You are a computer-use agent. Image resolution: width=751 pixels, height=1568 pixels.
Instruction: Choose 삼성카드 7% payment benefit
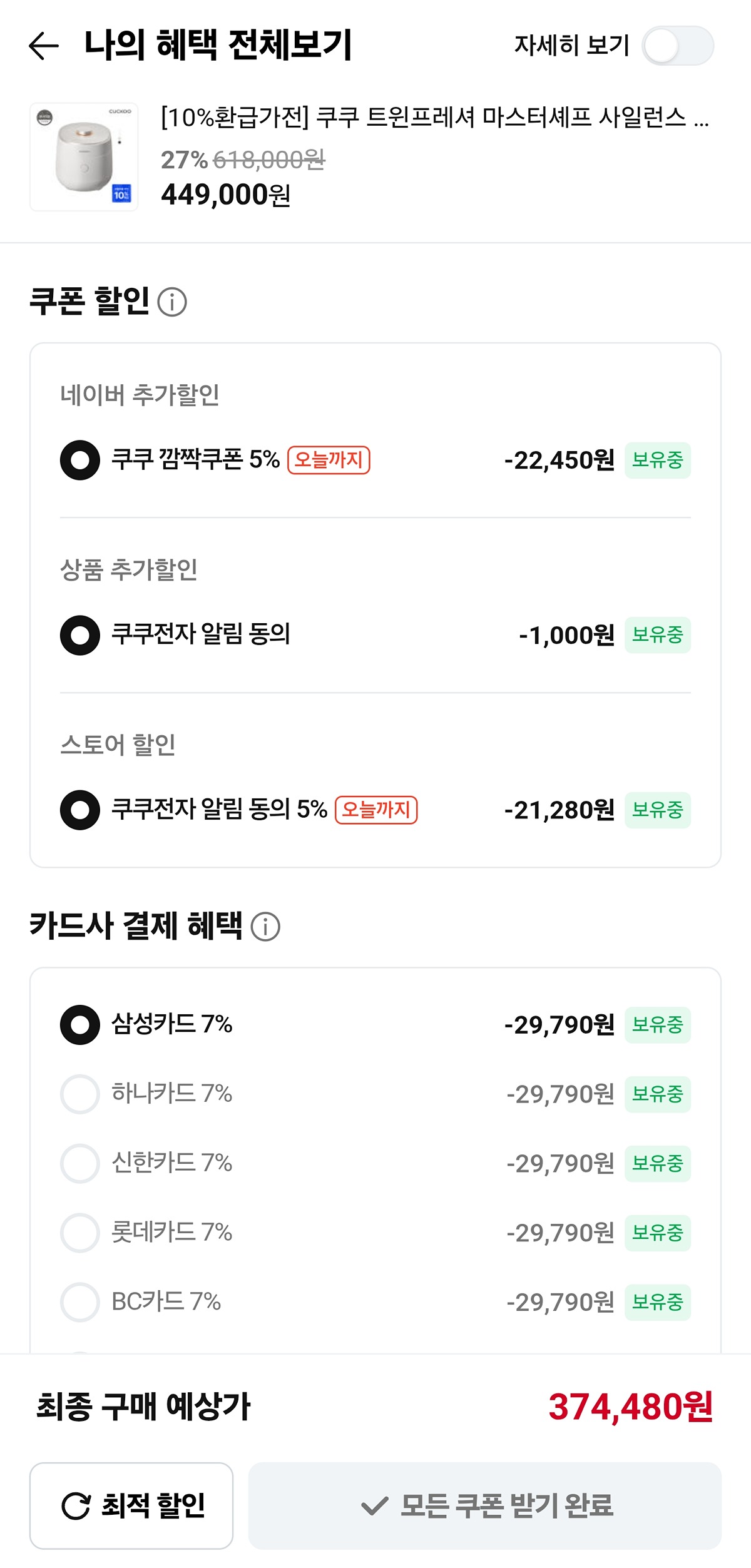pyautogui.click(x=80, y=1025)
